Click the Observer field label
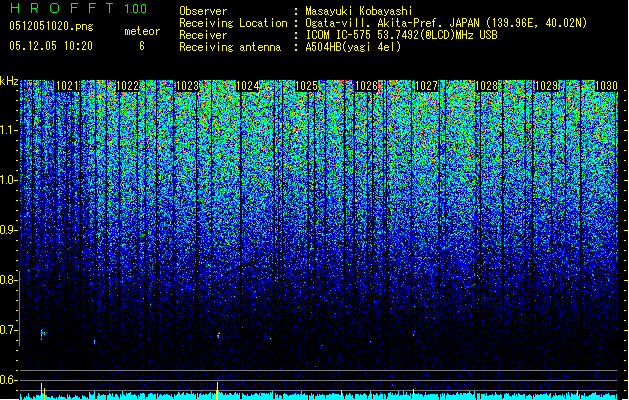 coord(203,11)
